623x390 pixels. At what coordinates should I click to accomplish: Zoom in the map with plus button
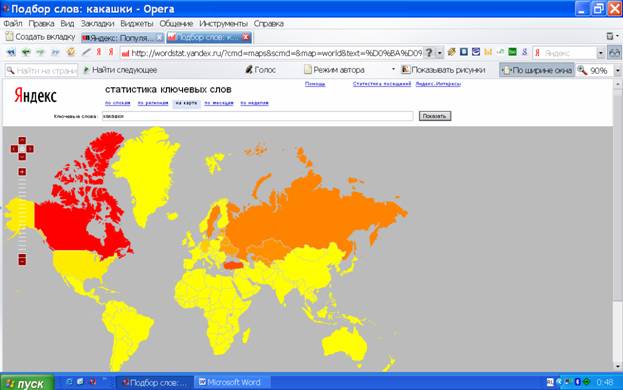pos(22,172)
